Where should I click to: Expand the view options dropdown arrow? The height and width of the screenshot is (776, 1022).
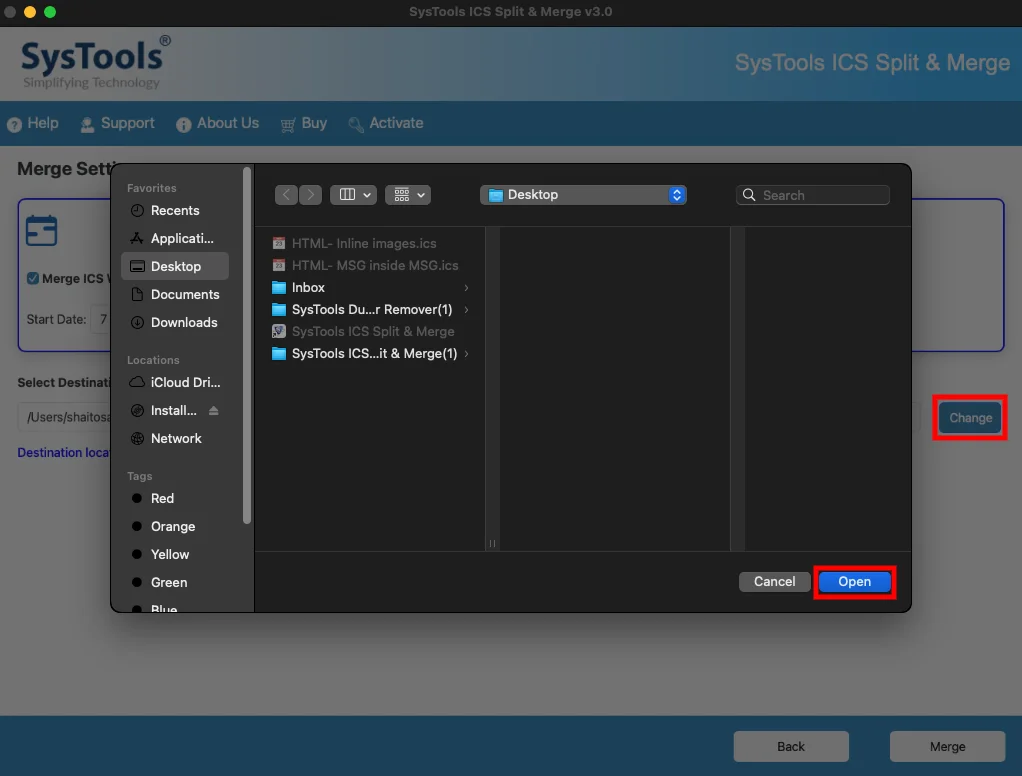pos(367,195)
